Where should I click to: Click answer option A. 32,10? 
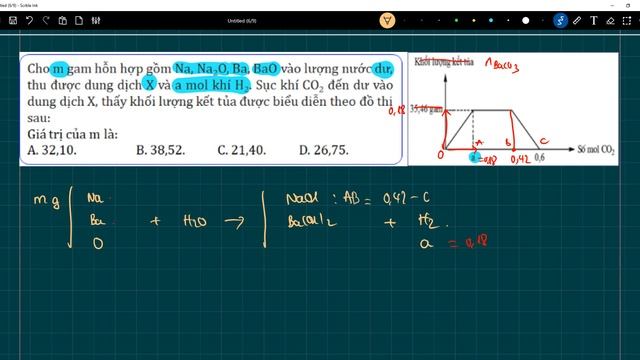point(52,150)
